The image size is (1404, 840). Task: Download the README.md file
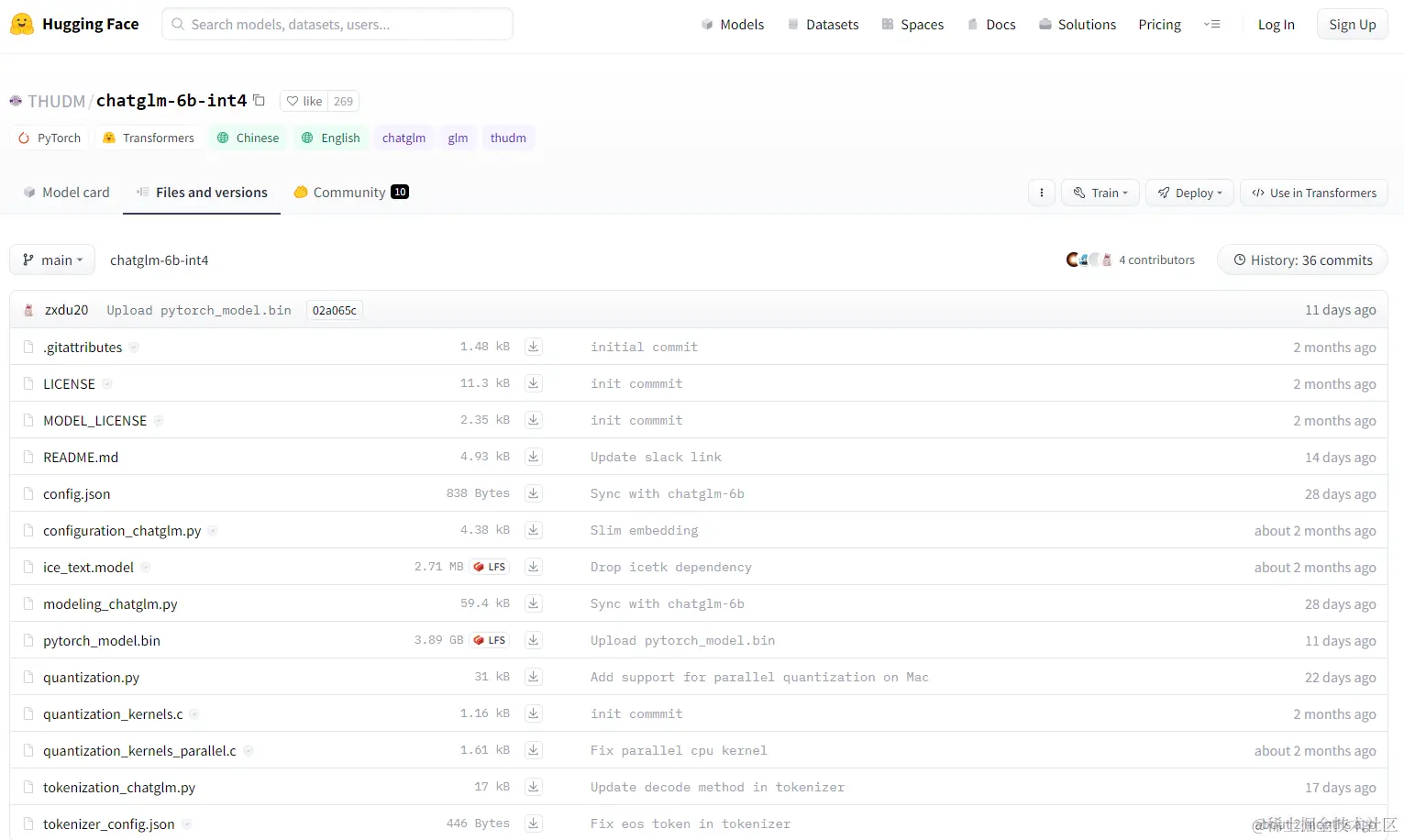(533, 457)
